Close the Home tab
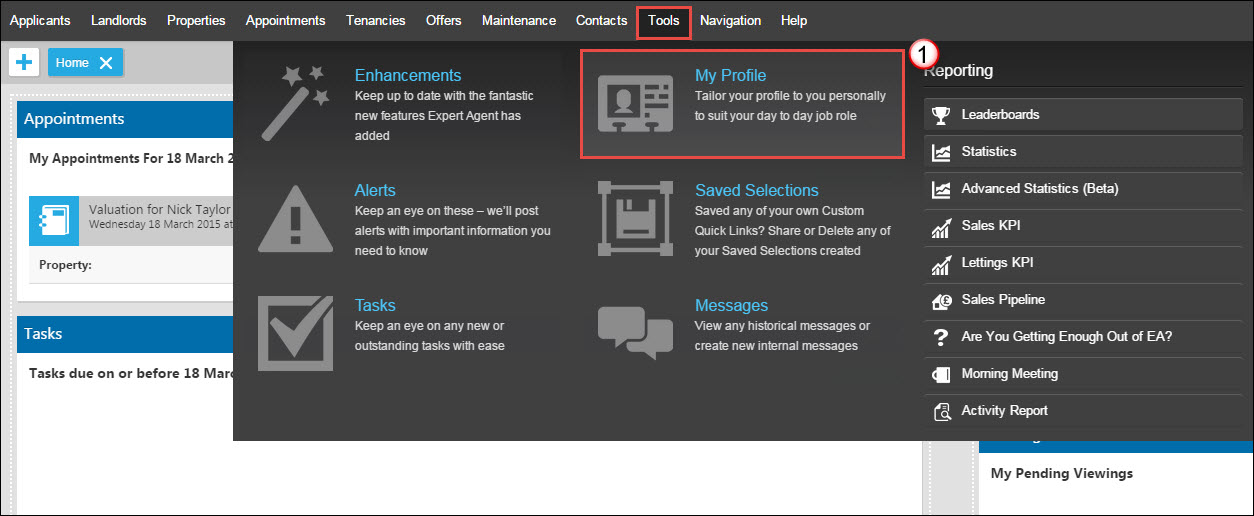The height and width of the screenshot is (516, 1254). click(106, 63)
